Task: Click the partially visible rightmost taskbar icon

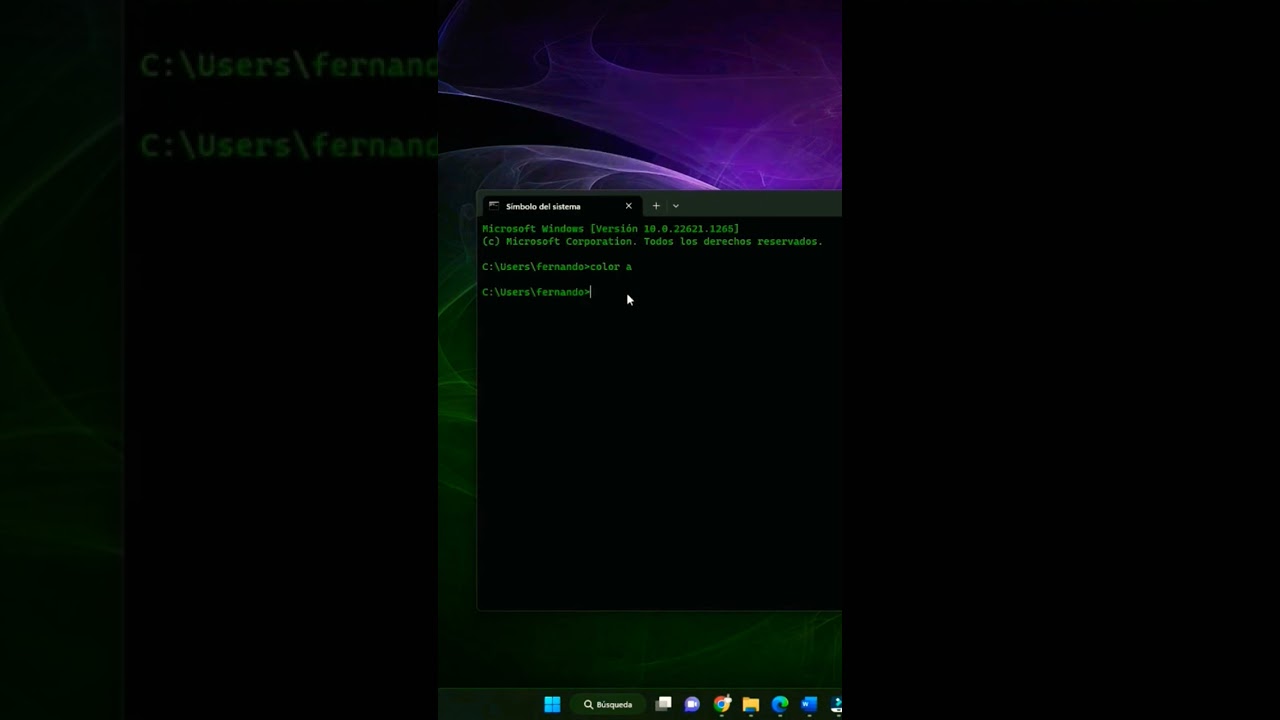Action: point(835,704)
